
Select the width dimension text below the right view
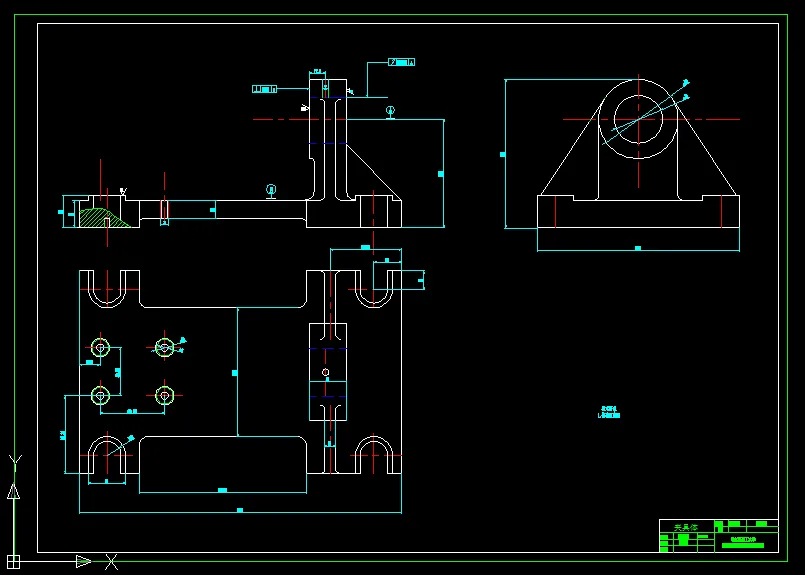638,248
